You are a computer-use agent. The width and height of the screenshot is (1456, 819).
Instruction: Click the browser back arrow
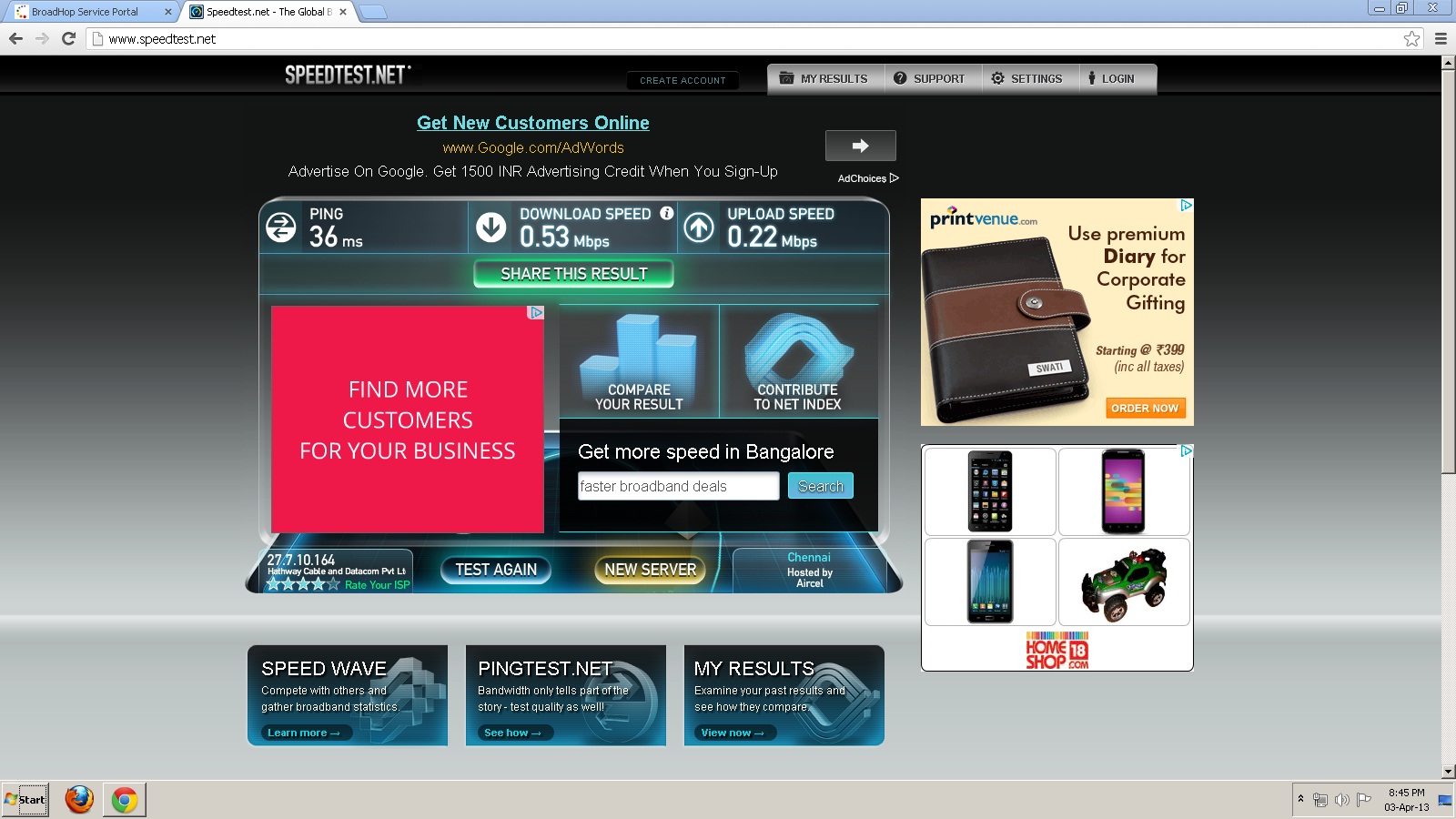pos(15,38)
